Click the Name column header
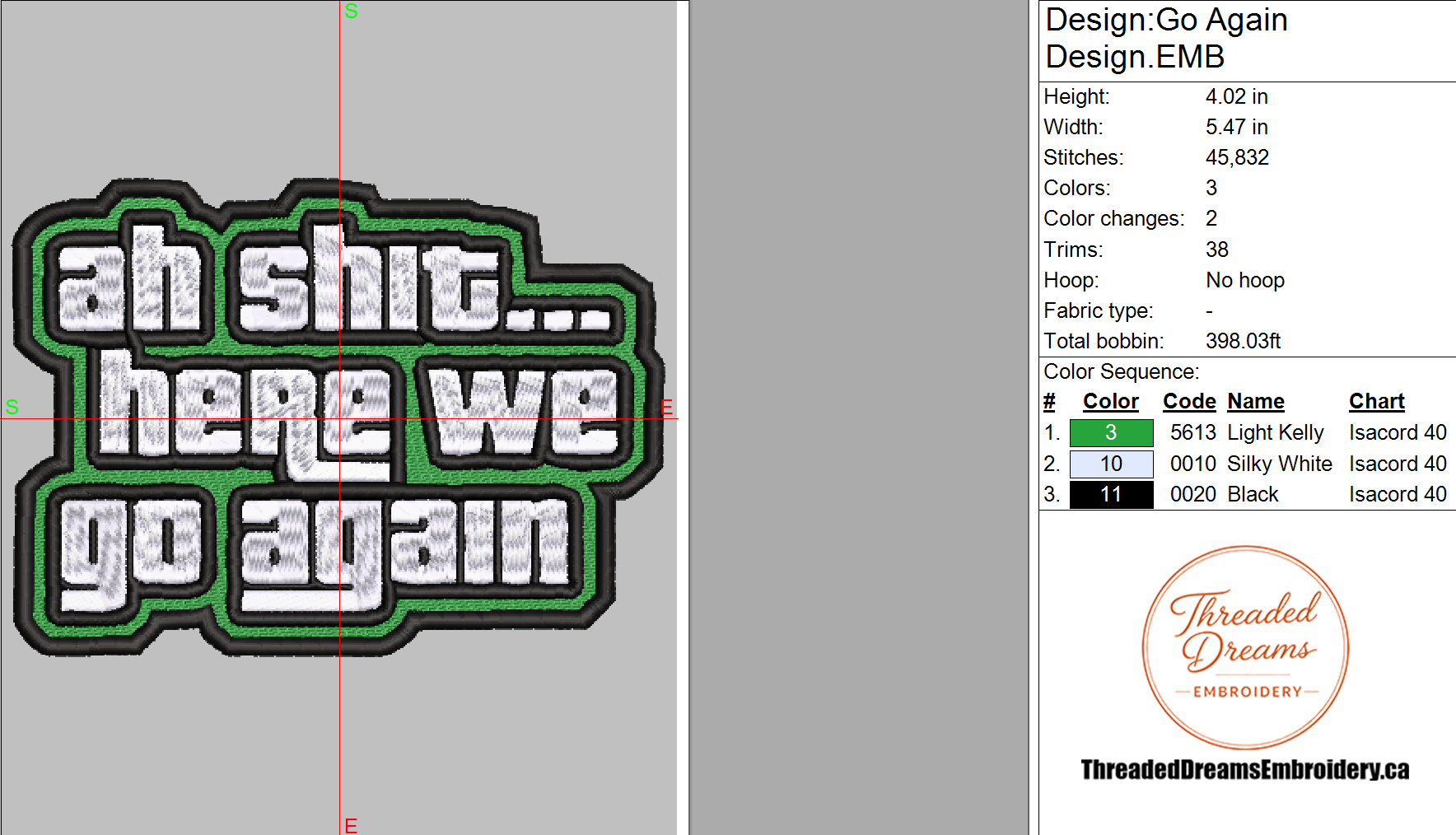The height and width of the screenshot is (835, 1456). point(1255,401)
